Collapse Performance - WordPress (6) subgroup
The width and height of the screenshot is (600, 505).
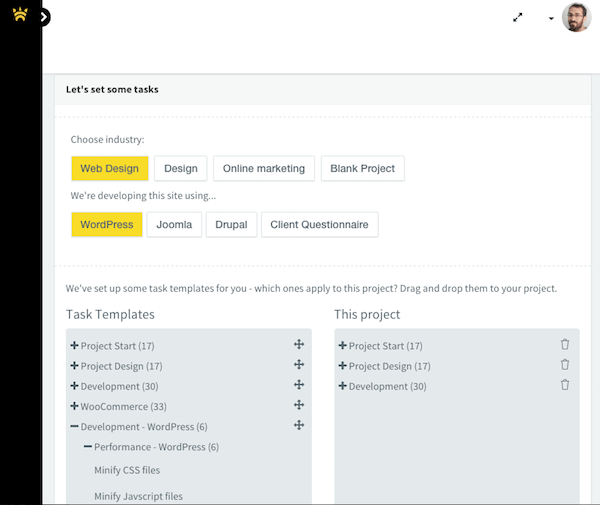(x=88, y=446)
